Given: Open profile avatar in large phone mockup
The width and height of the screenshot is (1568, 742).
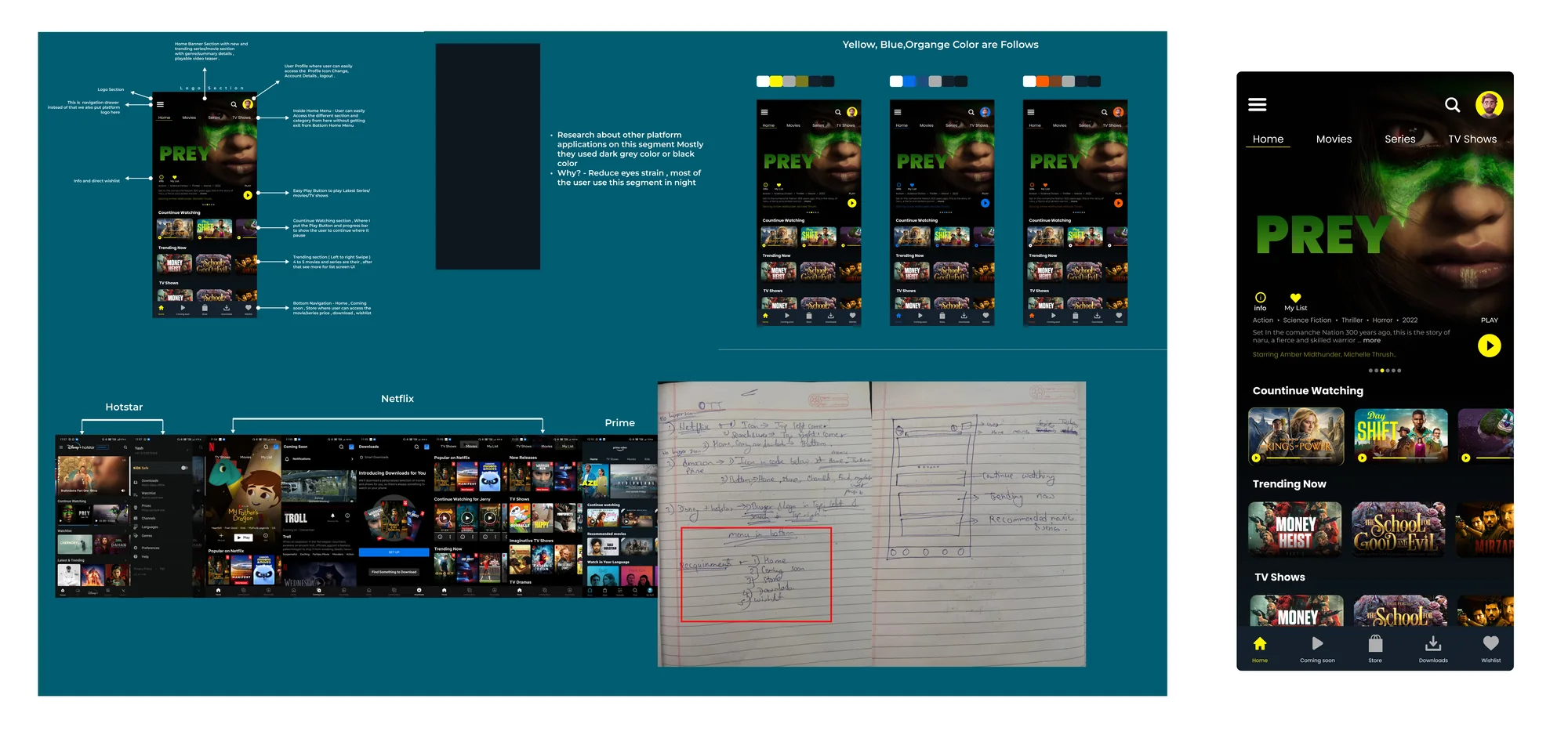Looking at the screenshot, I should [1489, 104].
